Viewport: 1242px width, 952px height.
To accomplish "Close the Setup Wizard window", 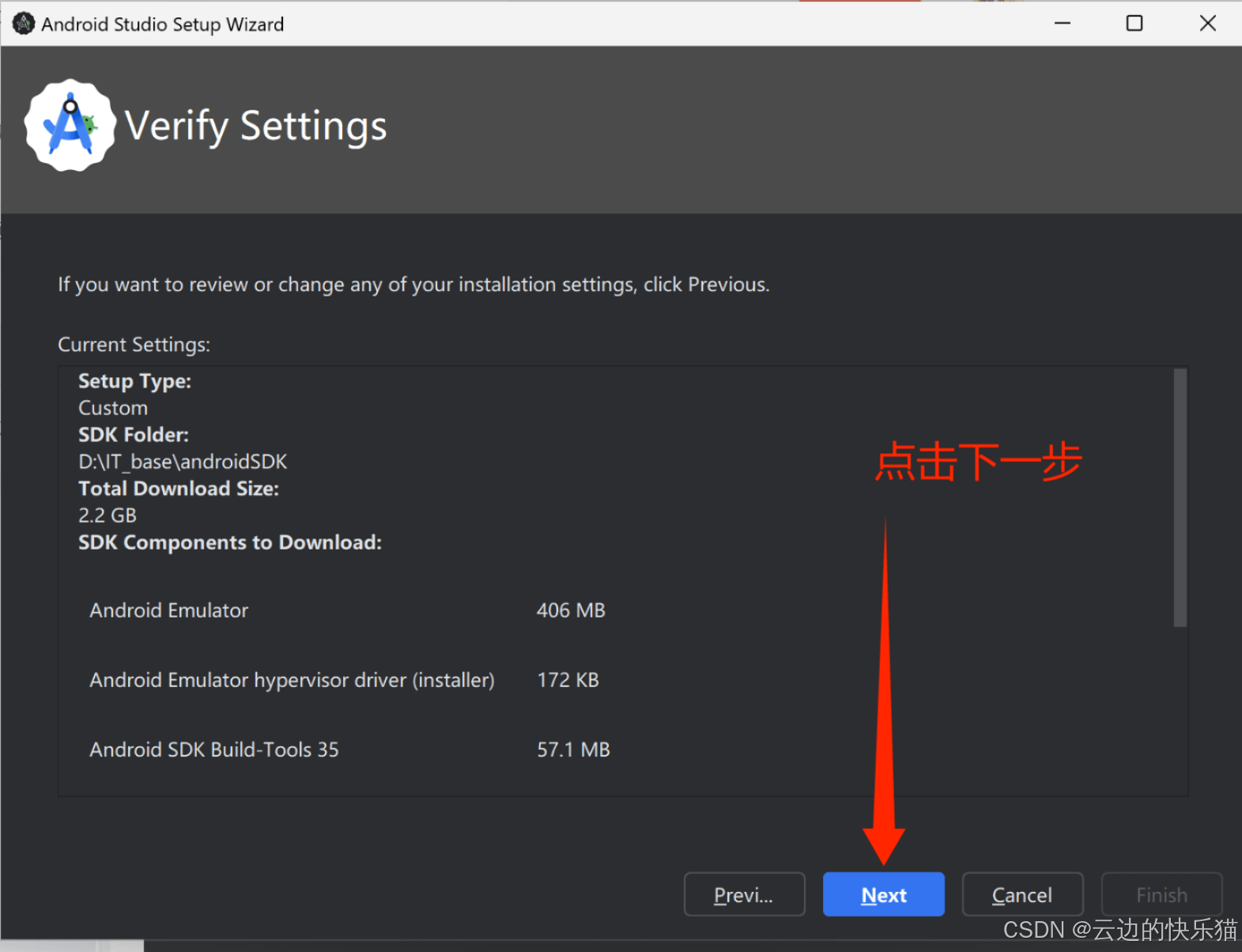I will [1207, 23].
